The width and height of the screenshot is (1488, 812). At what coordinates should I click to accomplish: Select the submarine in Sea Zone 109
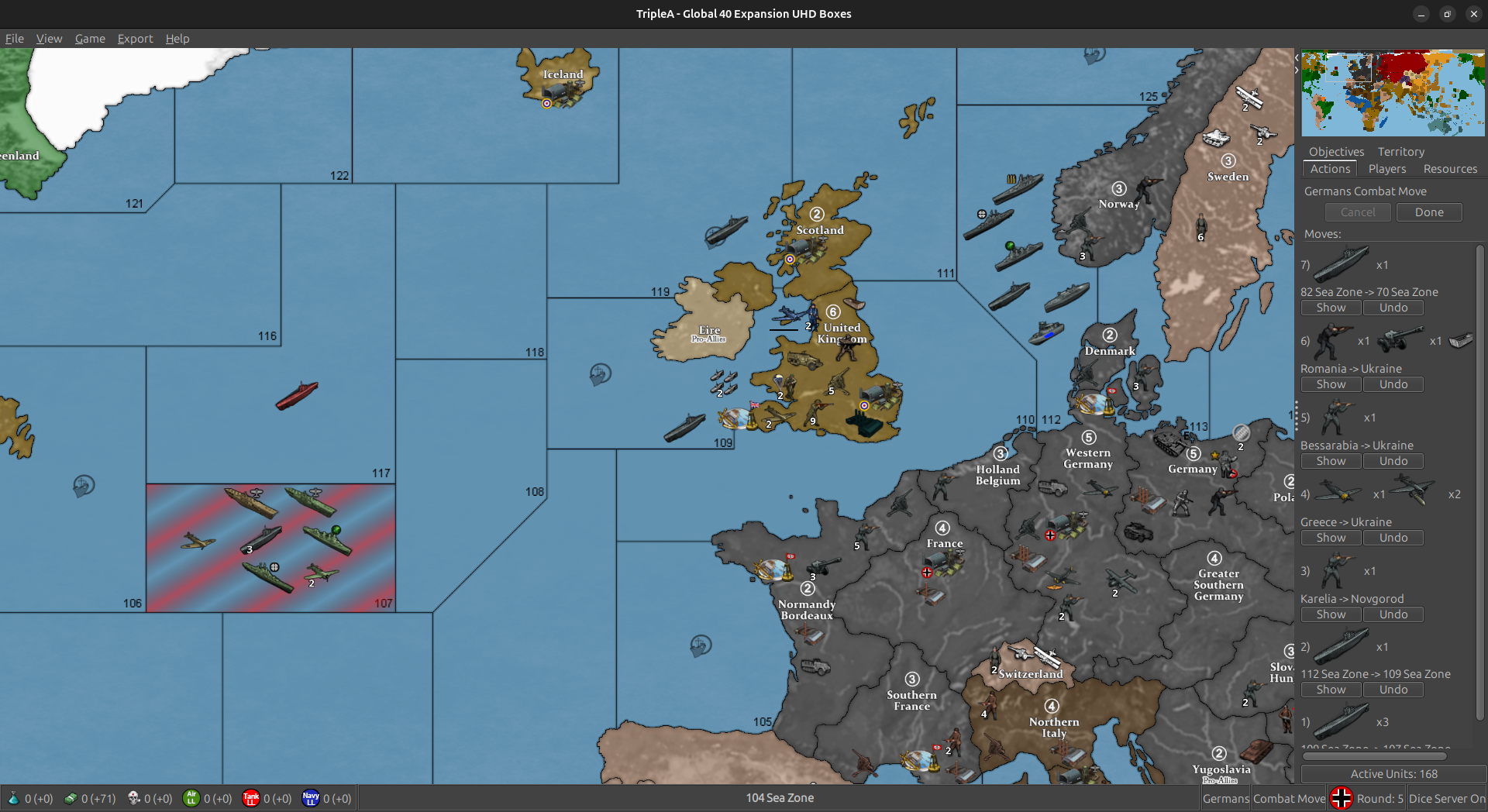(684, 428)
